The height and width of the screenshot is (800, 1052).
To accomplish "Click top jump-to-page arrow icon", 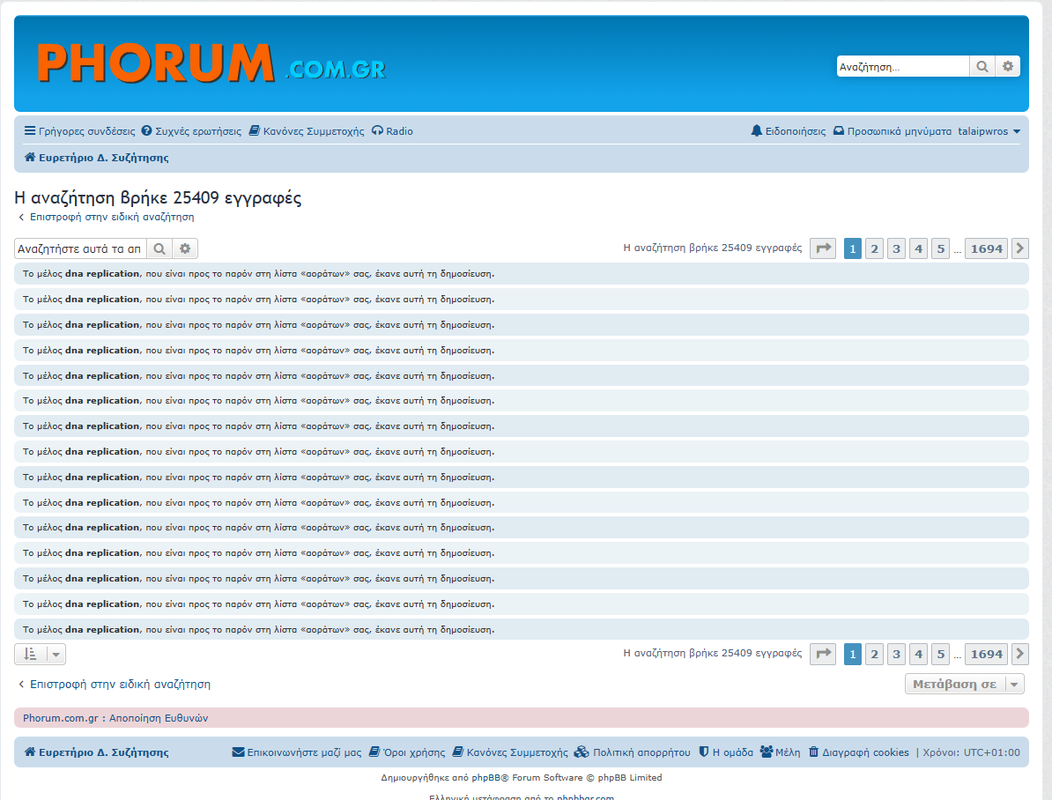I will [x=823, y=248].
